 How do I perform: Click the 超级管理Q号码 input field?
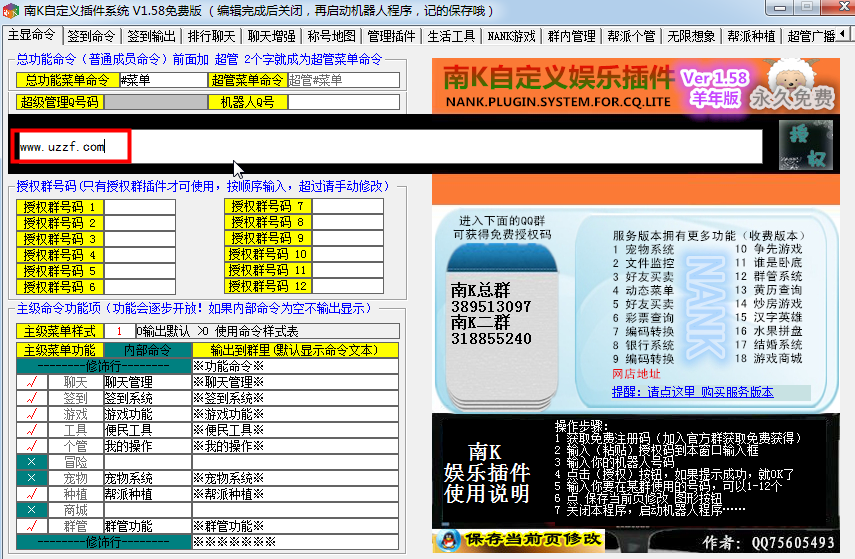[x=155, y=102]
